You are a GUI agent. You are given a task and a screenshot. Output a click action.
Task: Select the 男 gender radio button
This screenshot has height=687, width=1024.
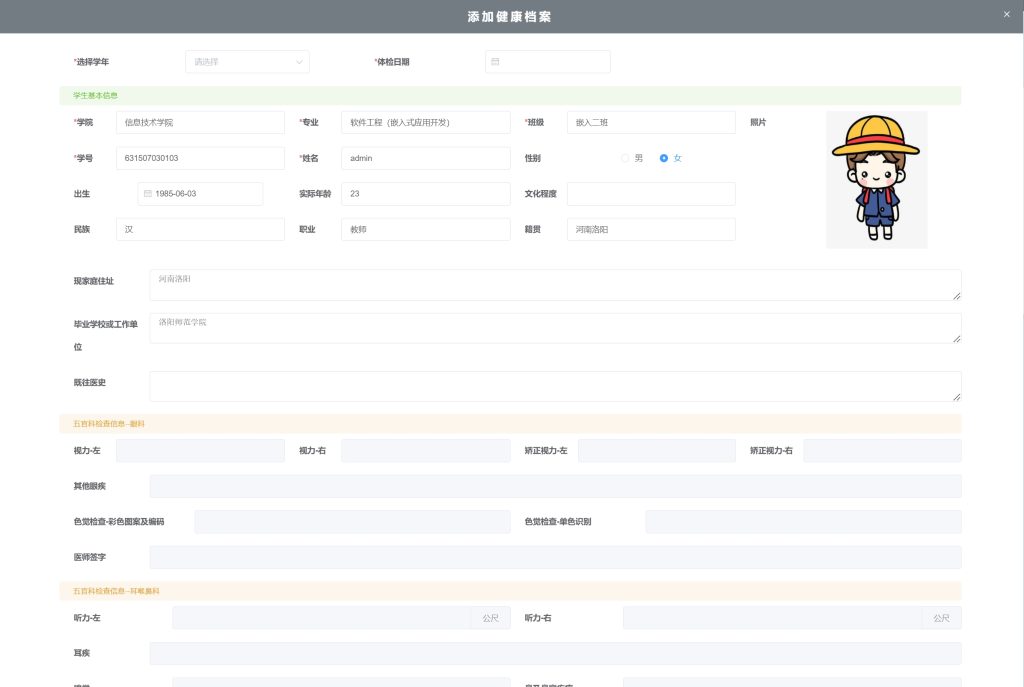point(625,158)
